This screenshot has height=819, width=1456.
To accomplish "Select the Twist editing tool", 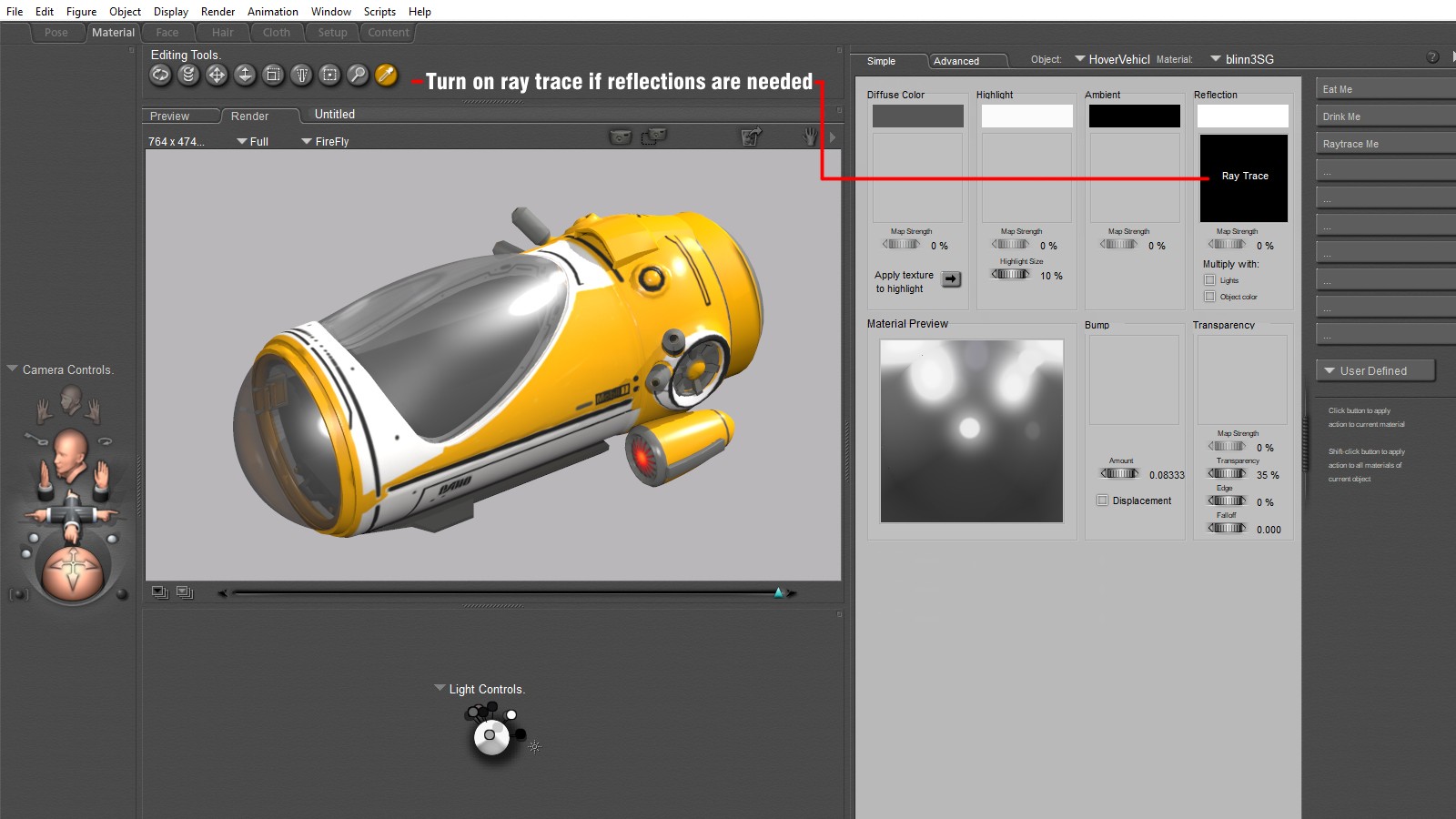I will [x=188, y=76].
